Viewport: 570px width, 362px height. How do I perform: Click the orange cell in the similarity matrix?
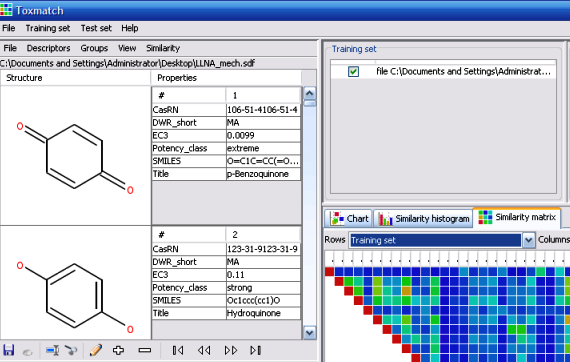tap(406, 291)
